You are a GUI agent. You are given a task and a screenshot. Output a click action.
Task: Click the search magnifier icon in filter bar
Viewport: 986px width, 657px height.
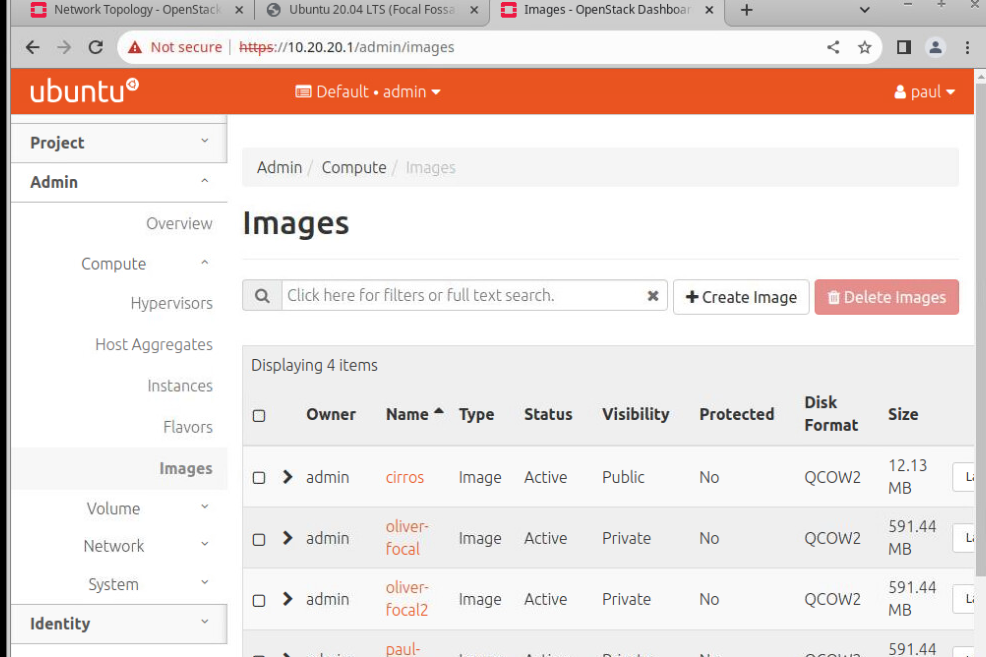262,296
